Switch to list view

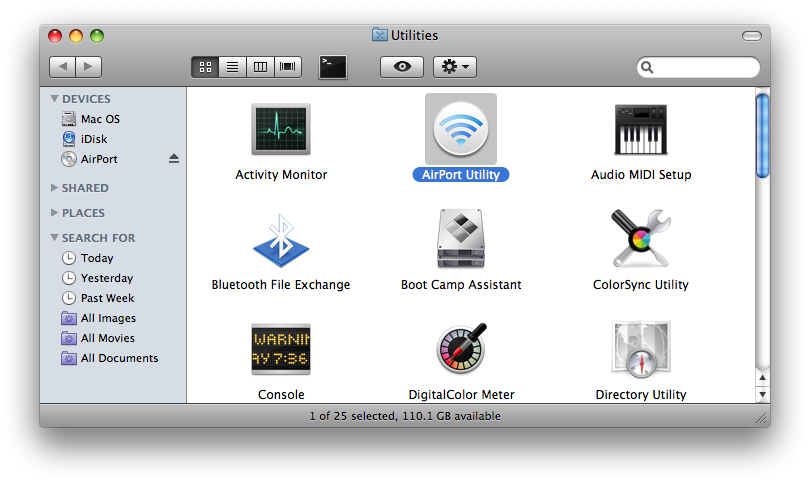pos(232,67)
